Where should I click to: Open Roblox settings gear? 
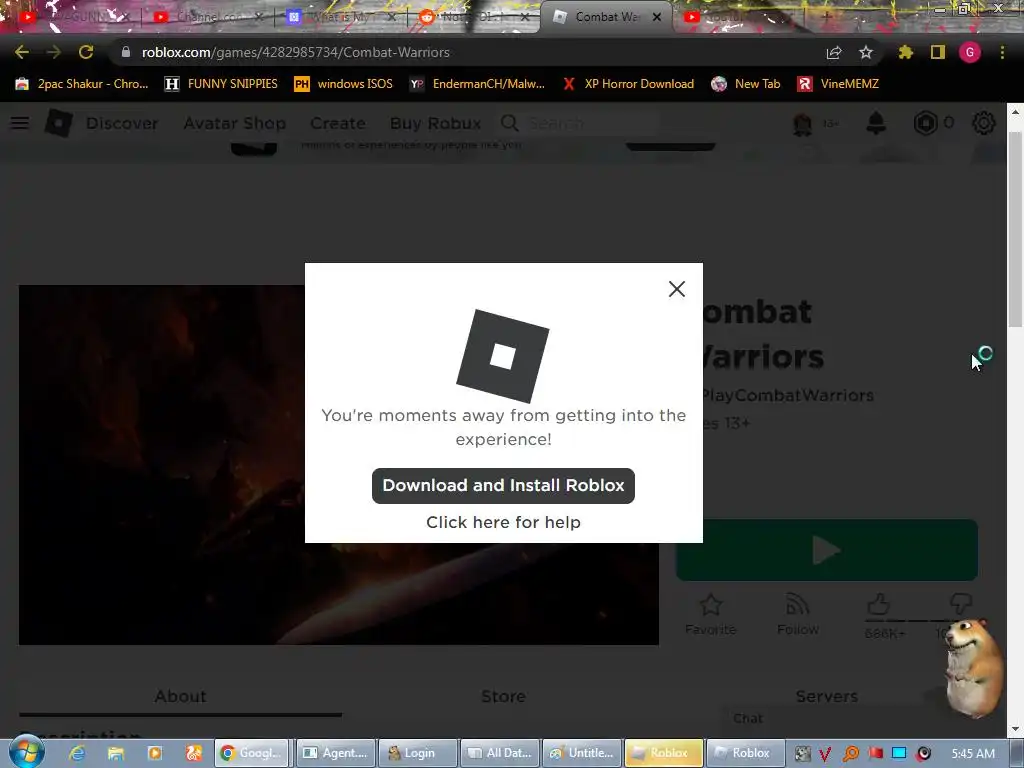pos(984,123)
